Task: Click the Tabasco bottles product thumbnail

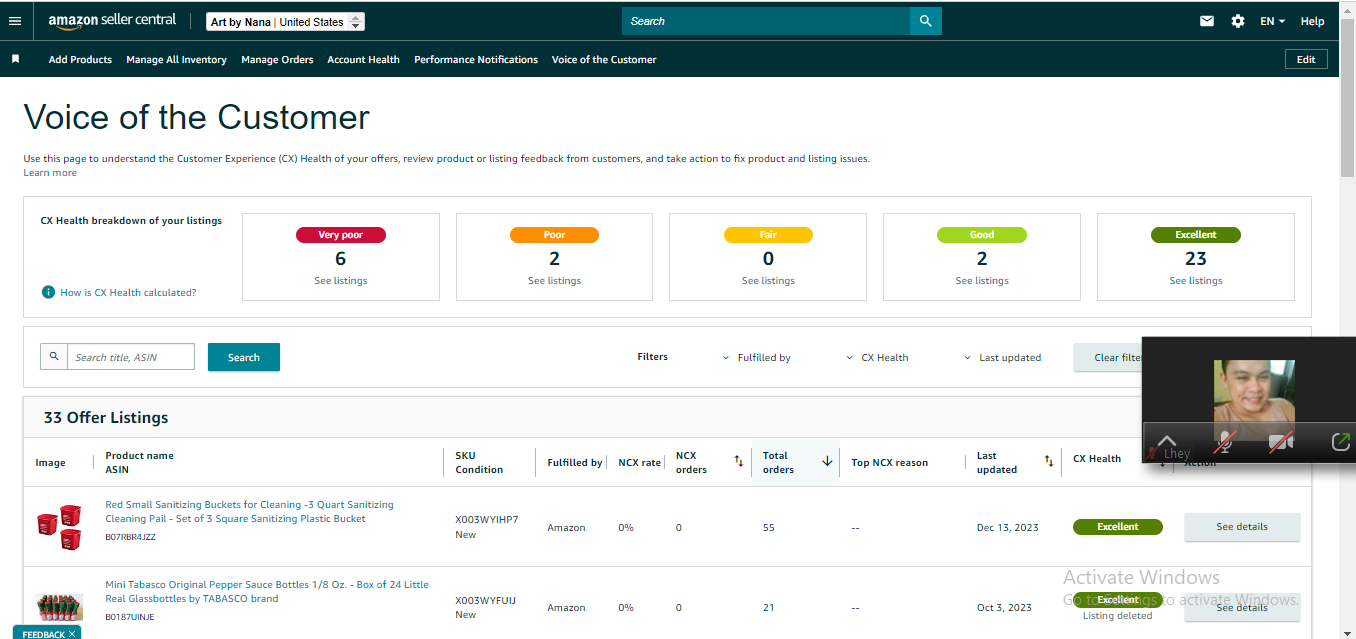Action: point(59,607)
